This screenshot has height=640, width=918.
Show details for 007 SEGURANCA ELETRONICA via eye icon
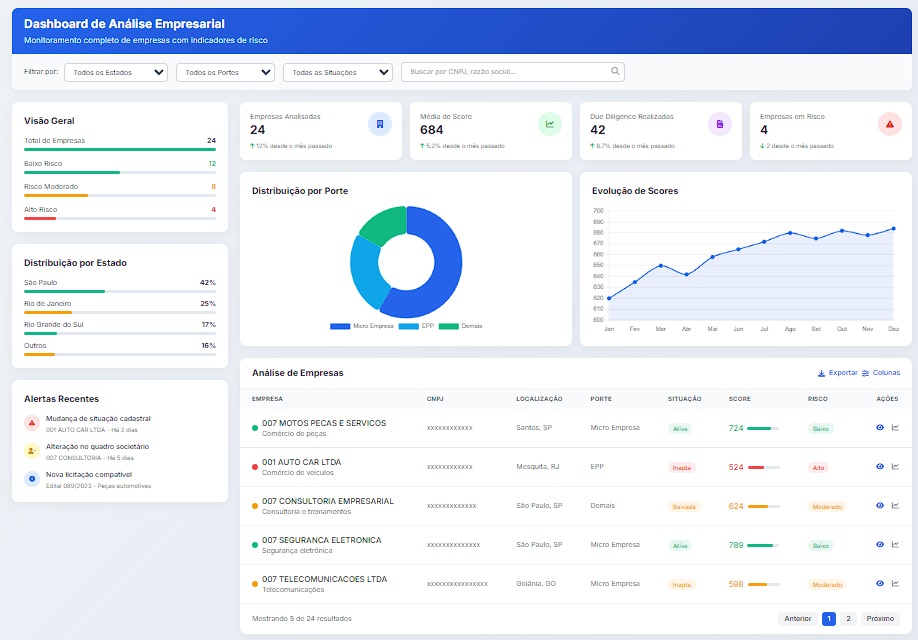pyautogui.click(x=881, y=544)
